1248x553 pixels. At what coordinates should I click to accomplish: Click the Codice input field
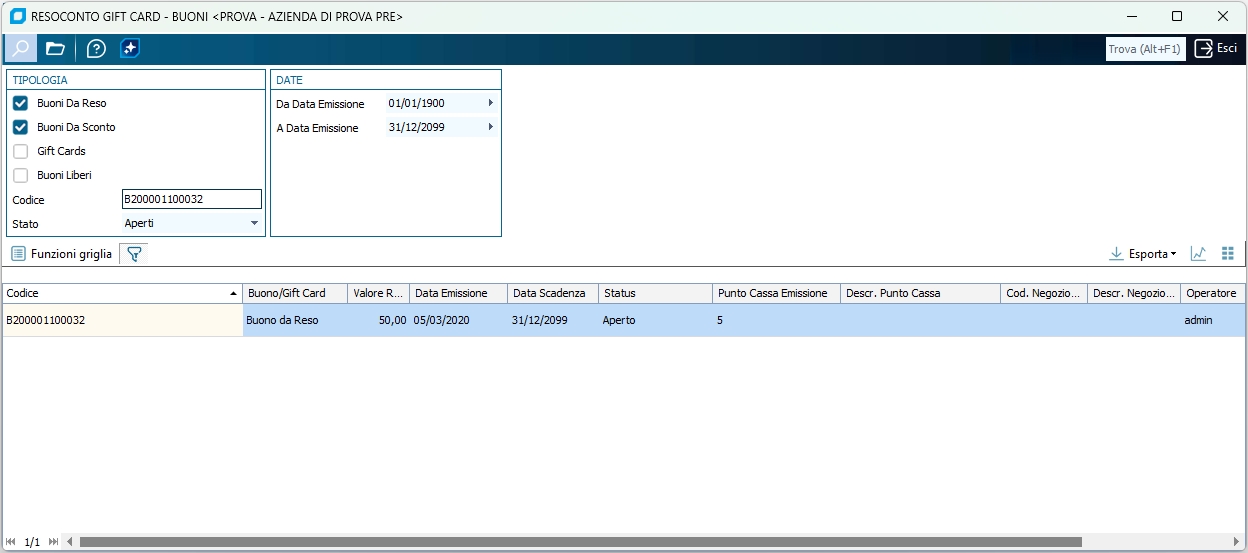click(x=191, y=199)
